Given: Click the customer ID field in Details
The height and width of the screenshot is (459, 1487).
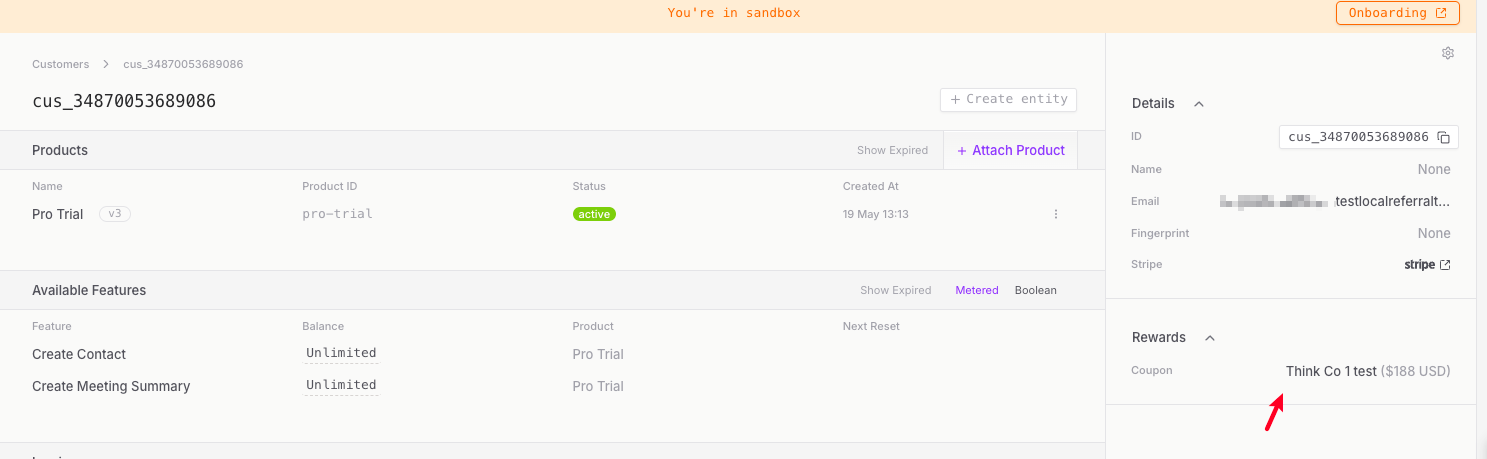Looking at the screenshot, I should pyautogui.click(x=1369, y=137).
